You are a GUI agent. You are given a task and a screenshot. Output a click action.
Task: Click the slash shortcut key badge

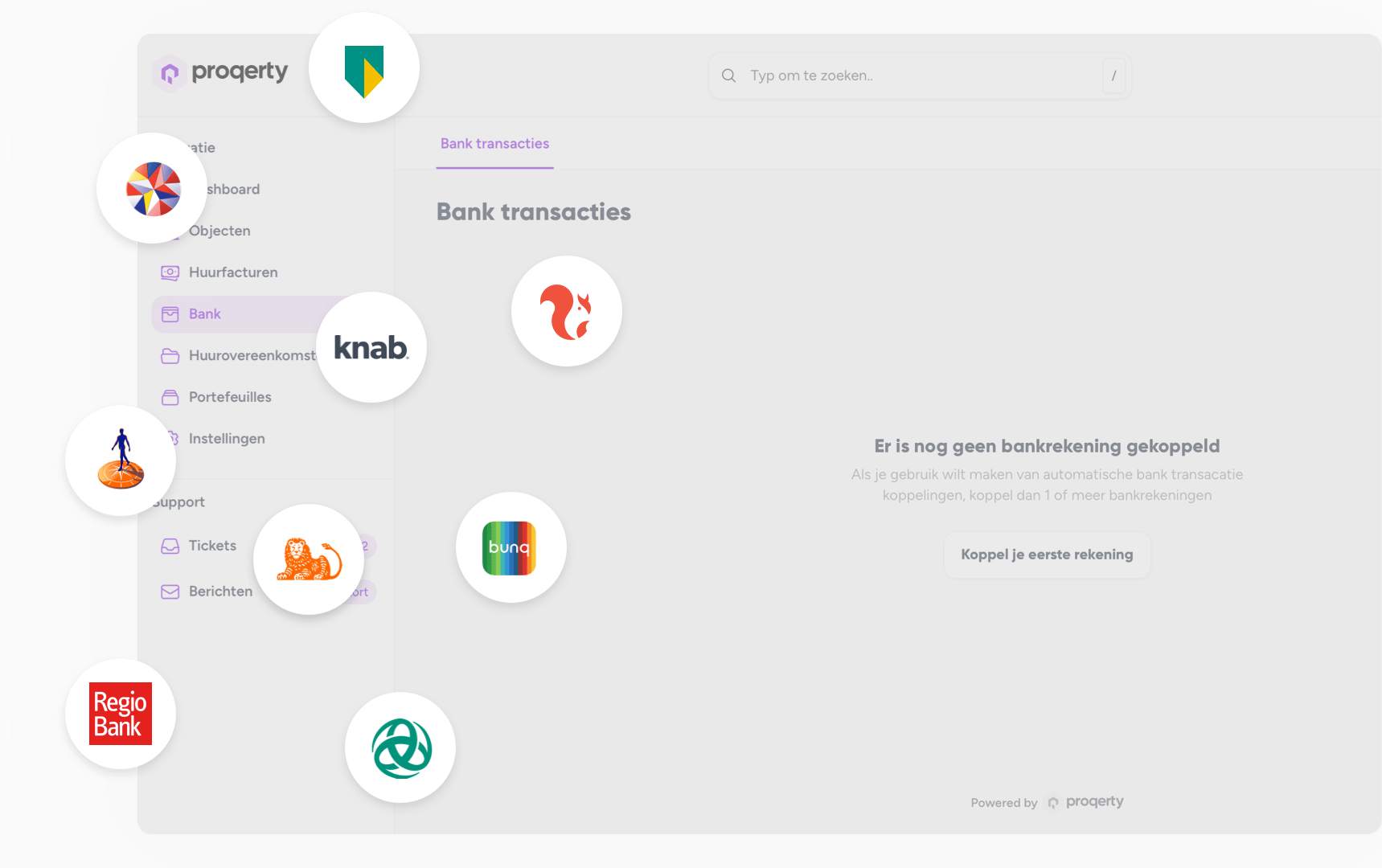(x=1113, y=76)
